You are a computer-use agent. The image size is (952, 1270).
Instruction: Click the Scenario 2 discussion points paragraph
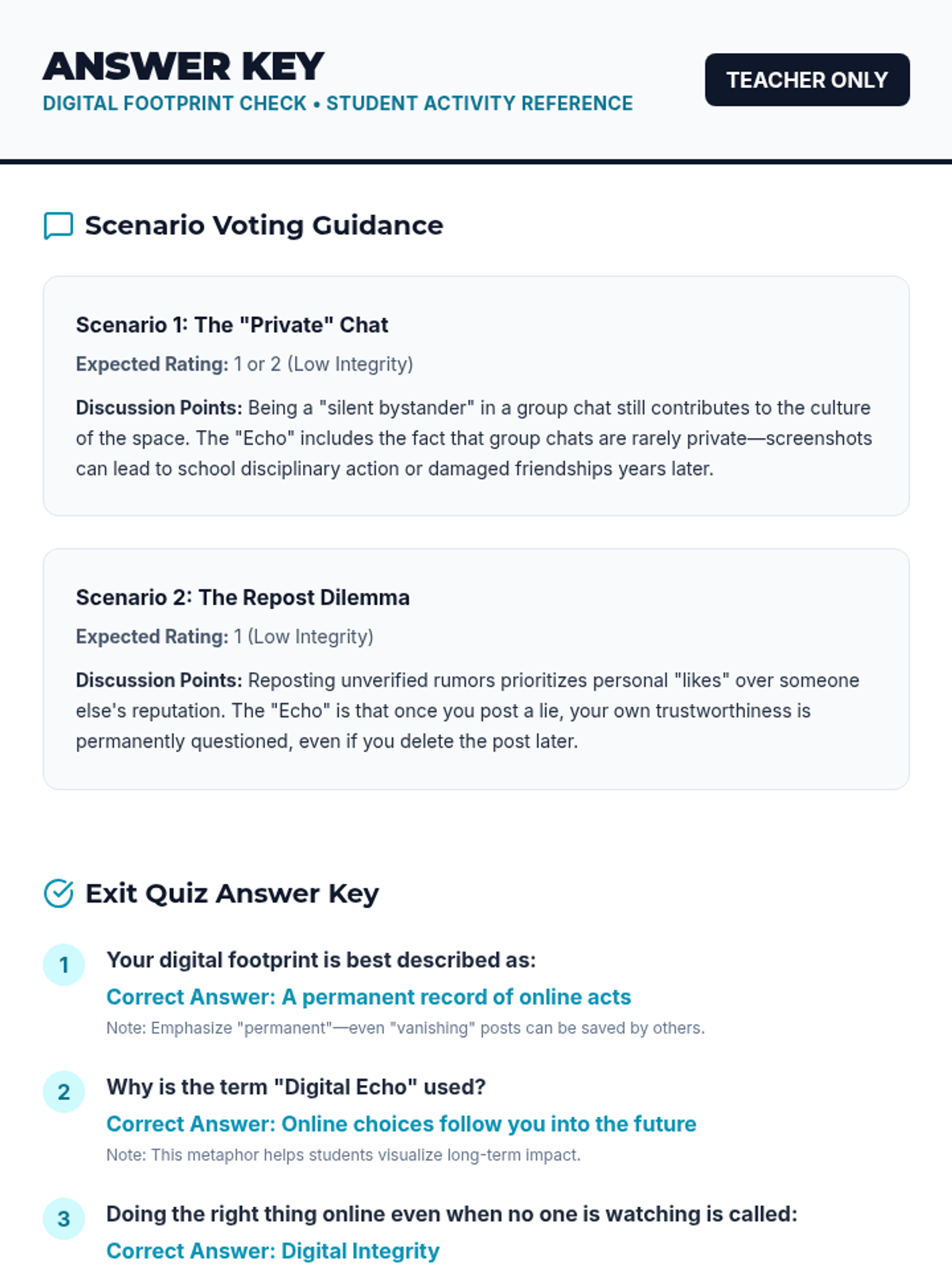point(467,710)
